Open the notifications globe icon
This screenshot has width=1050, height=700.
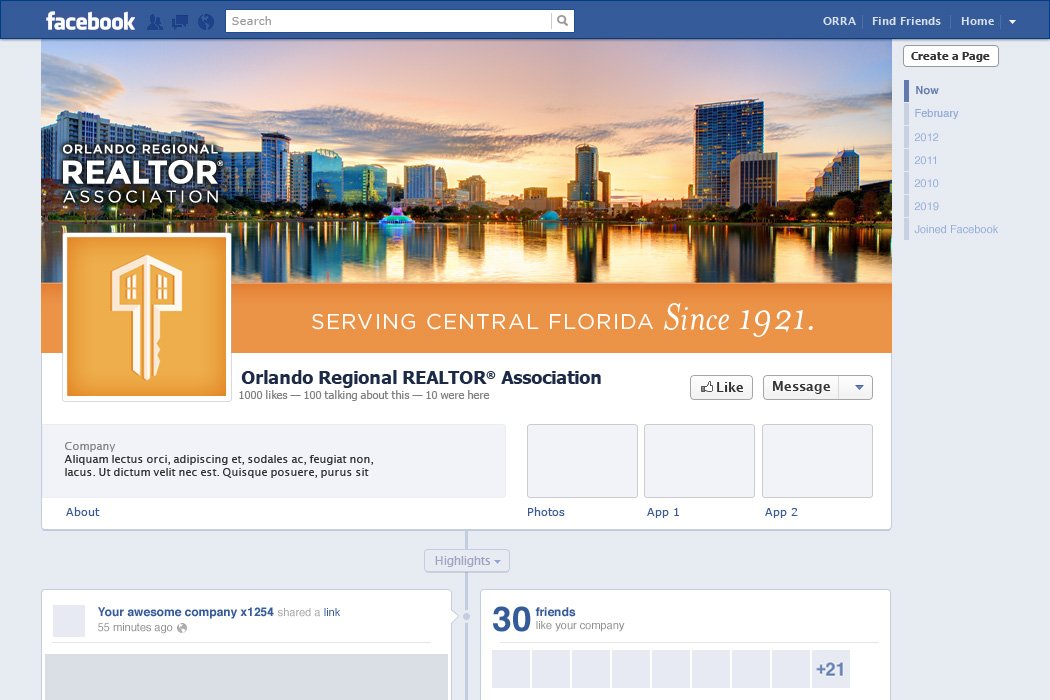click(206, 22)
